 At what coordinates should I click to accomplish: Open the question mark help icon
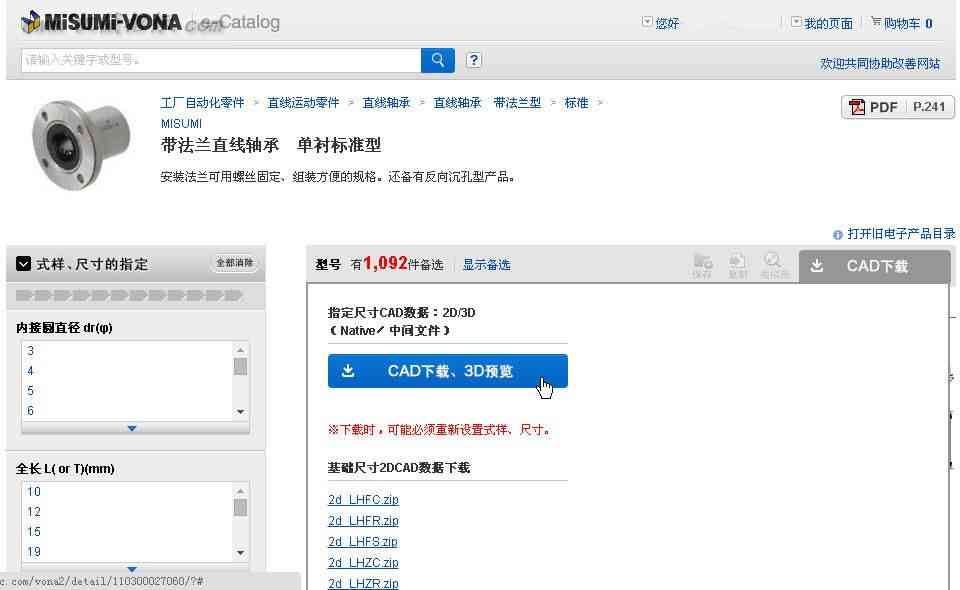click(473, 60)
